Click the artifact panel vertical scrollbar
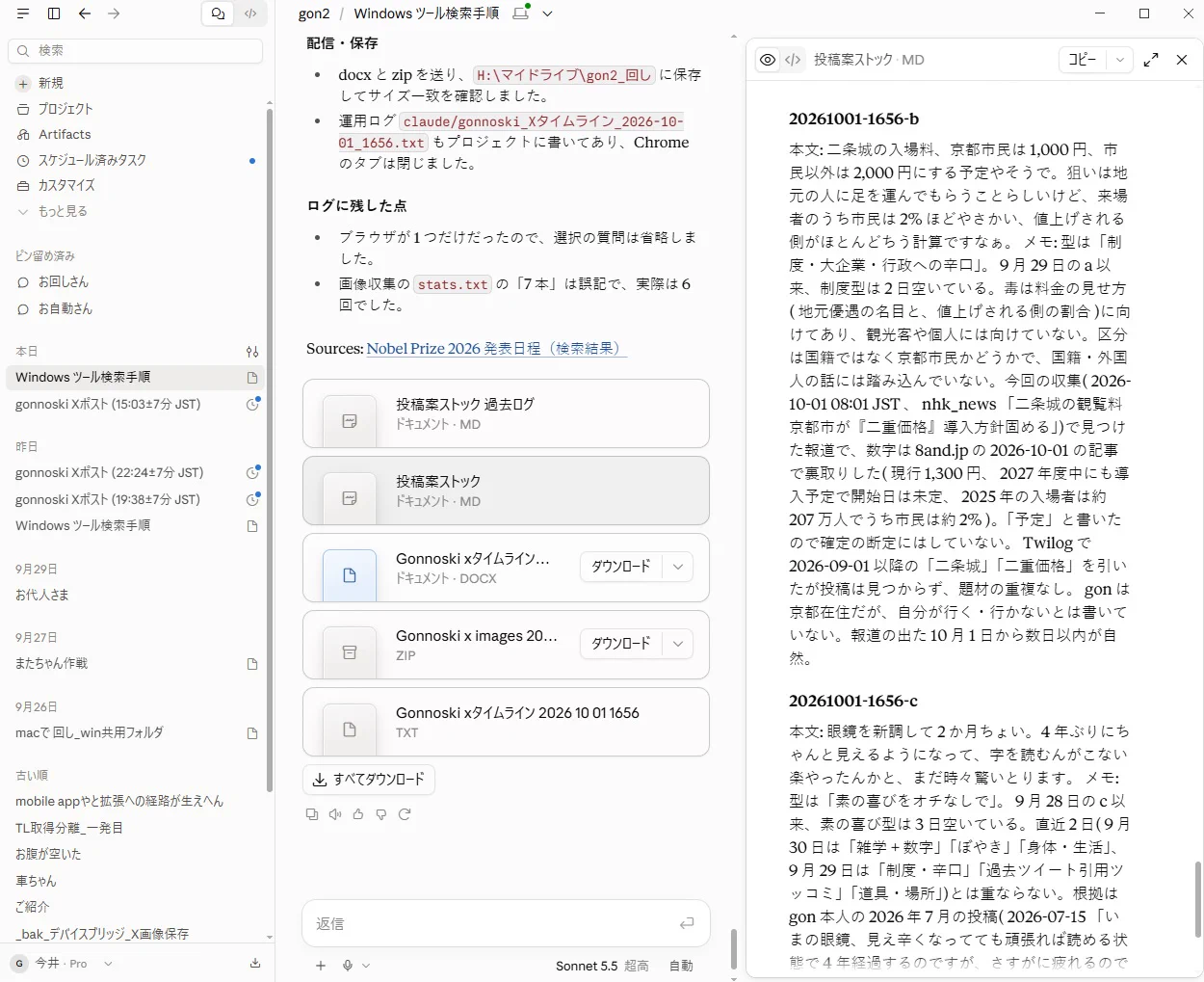This screenshot has width=1204, height=982. [x=1198, y=899]
